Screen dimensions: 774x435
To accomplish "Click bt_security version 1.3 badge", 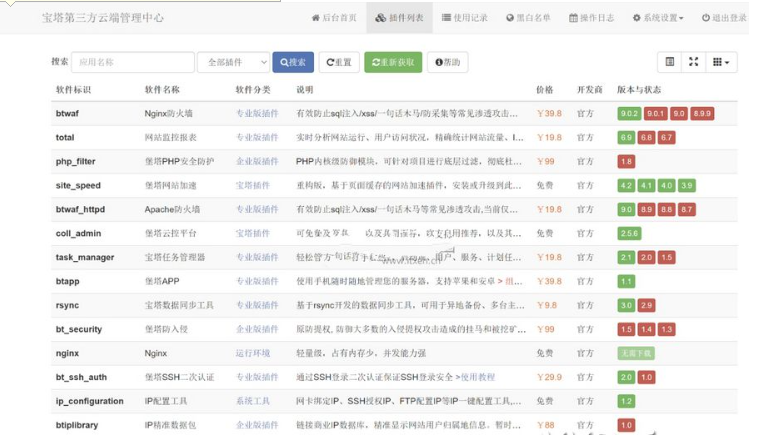I will point(666,329).
